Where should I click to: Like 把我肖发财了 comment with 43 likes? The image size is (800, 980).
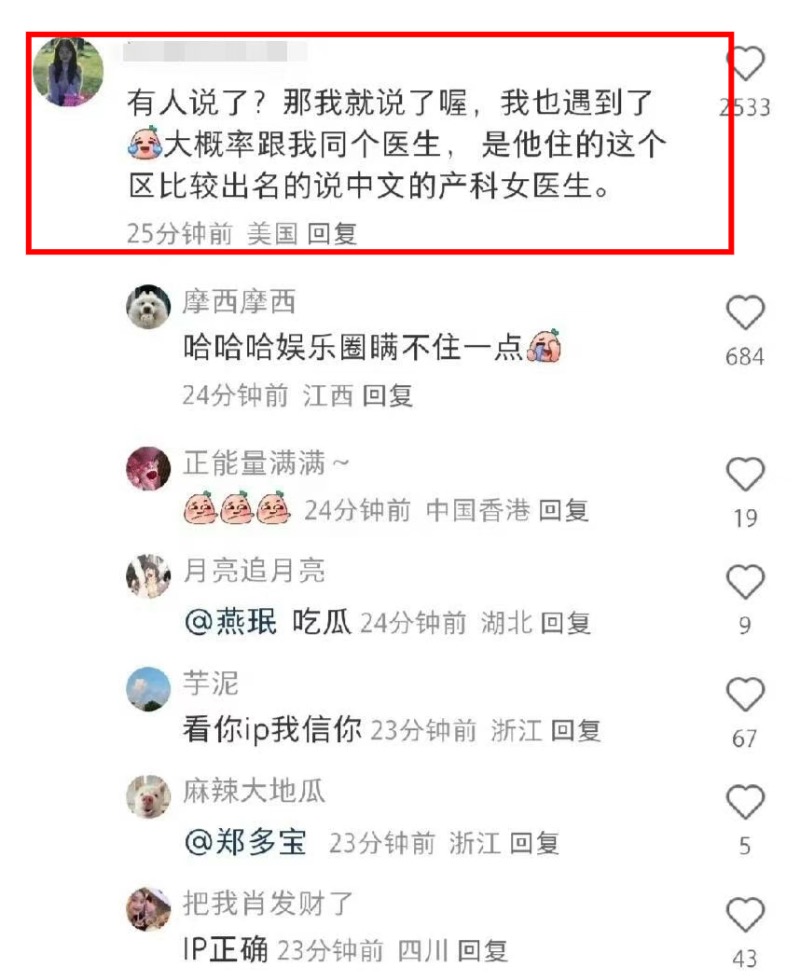tap(745, 914)
